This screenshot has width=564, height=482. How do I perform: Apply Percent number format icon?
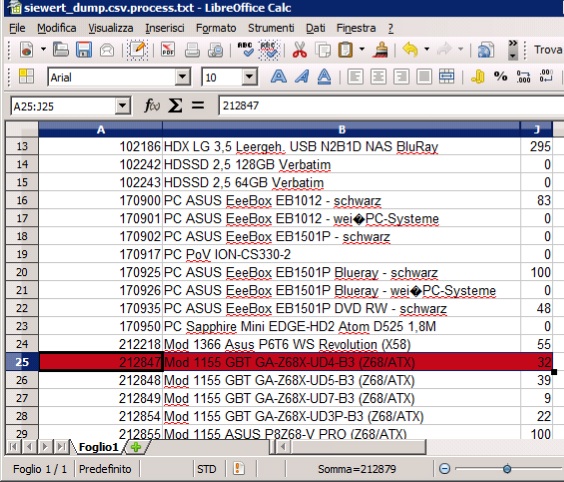click(500, 76)
